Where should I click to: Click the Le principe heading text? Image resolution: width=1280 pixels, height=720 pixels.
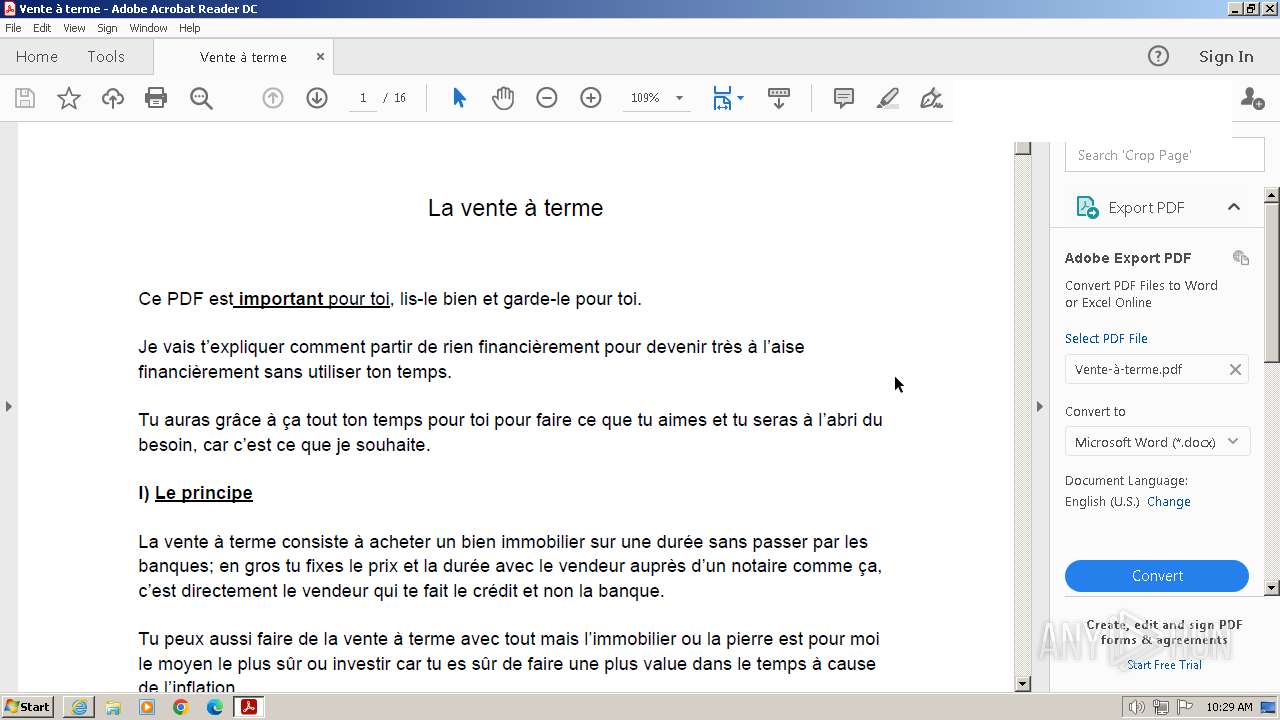pos(204,493)
